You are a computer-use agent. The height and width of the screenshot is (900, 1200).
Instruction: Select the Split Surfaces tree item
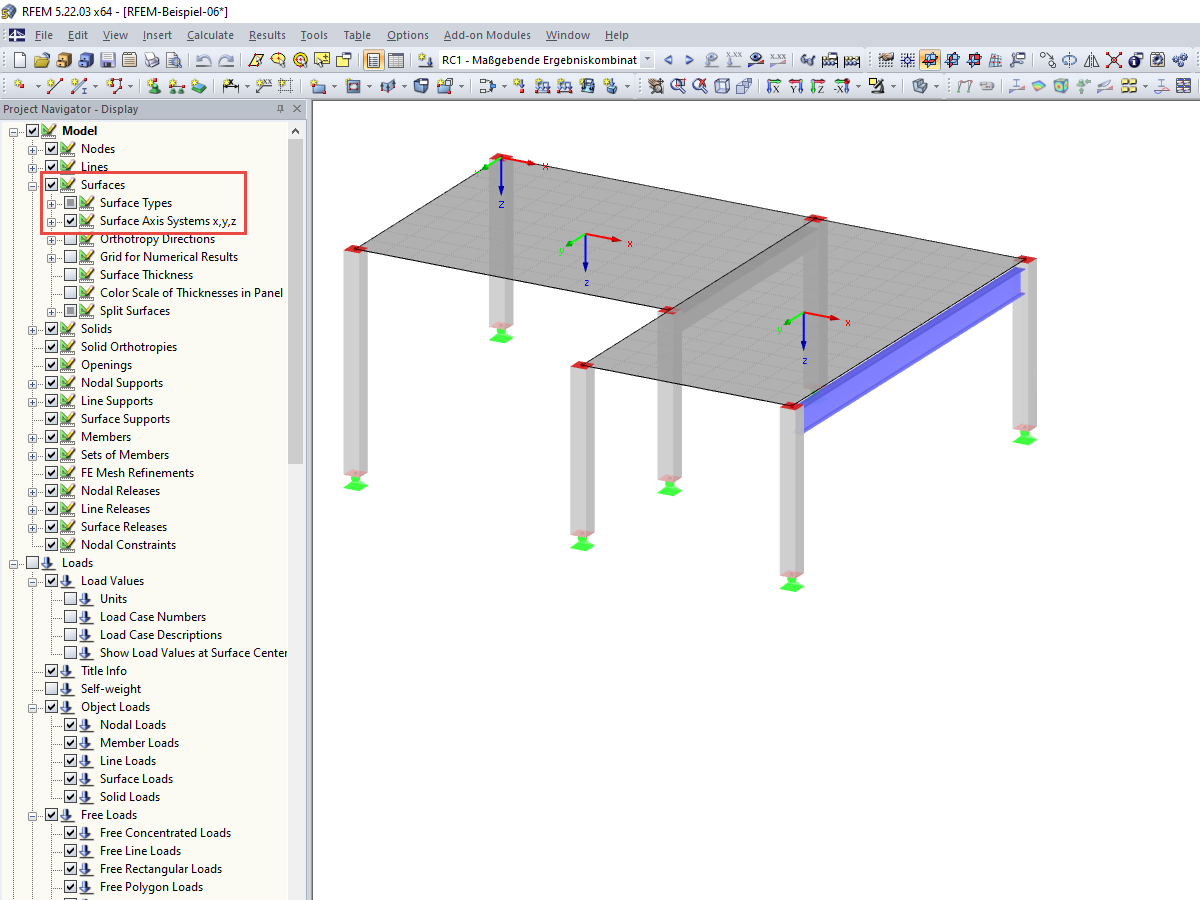coord(135,311)
